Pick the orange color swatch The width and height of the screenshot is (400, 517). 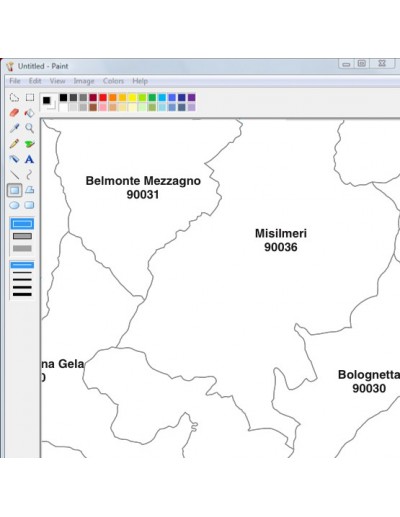pos(113,97)
